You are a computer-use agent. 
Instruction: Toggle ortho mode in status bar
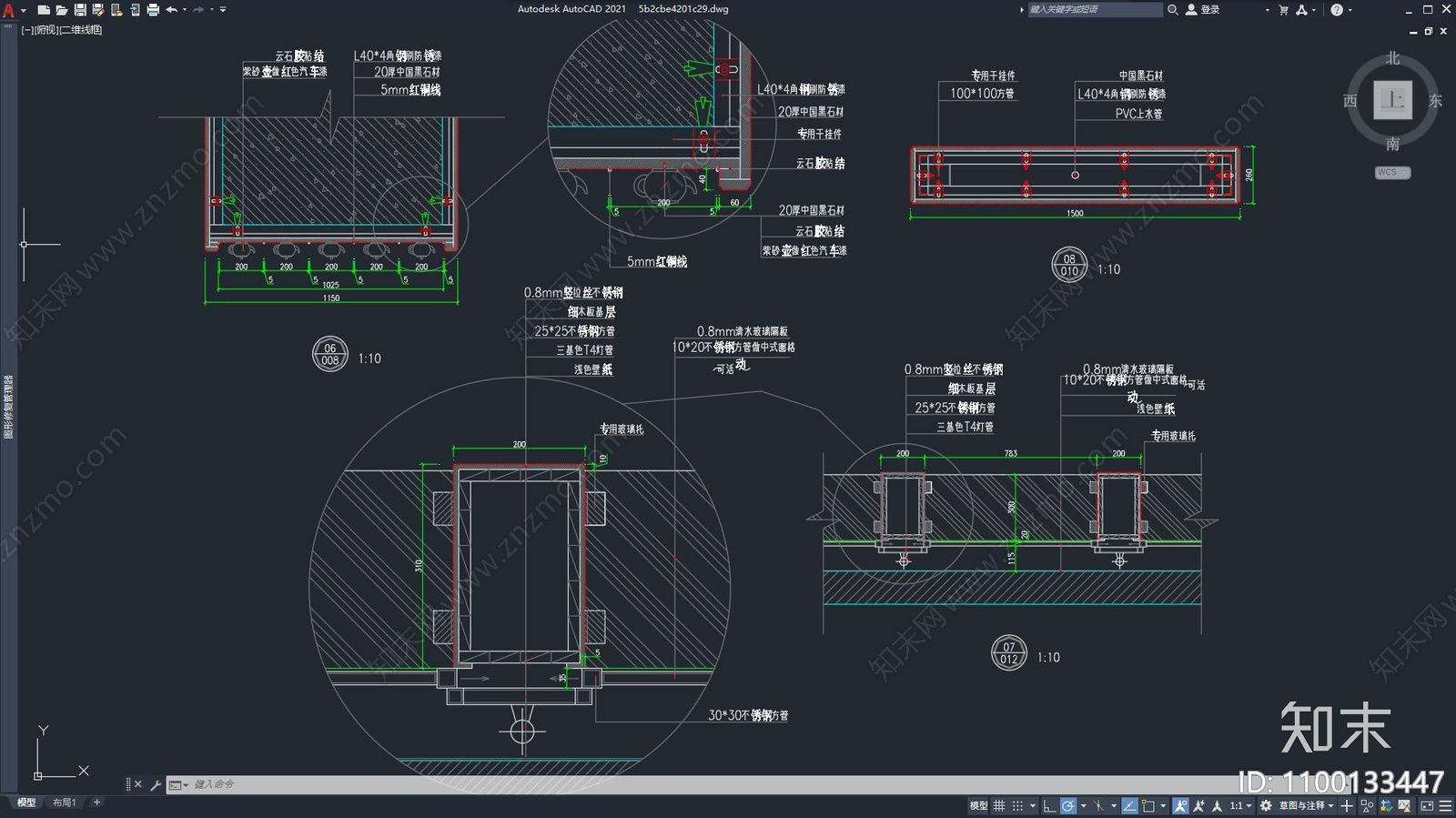tap(1049, 806)
